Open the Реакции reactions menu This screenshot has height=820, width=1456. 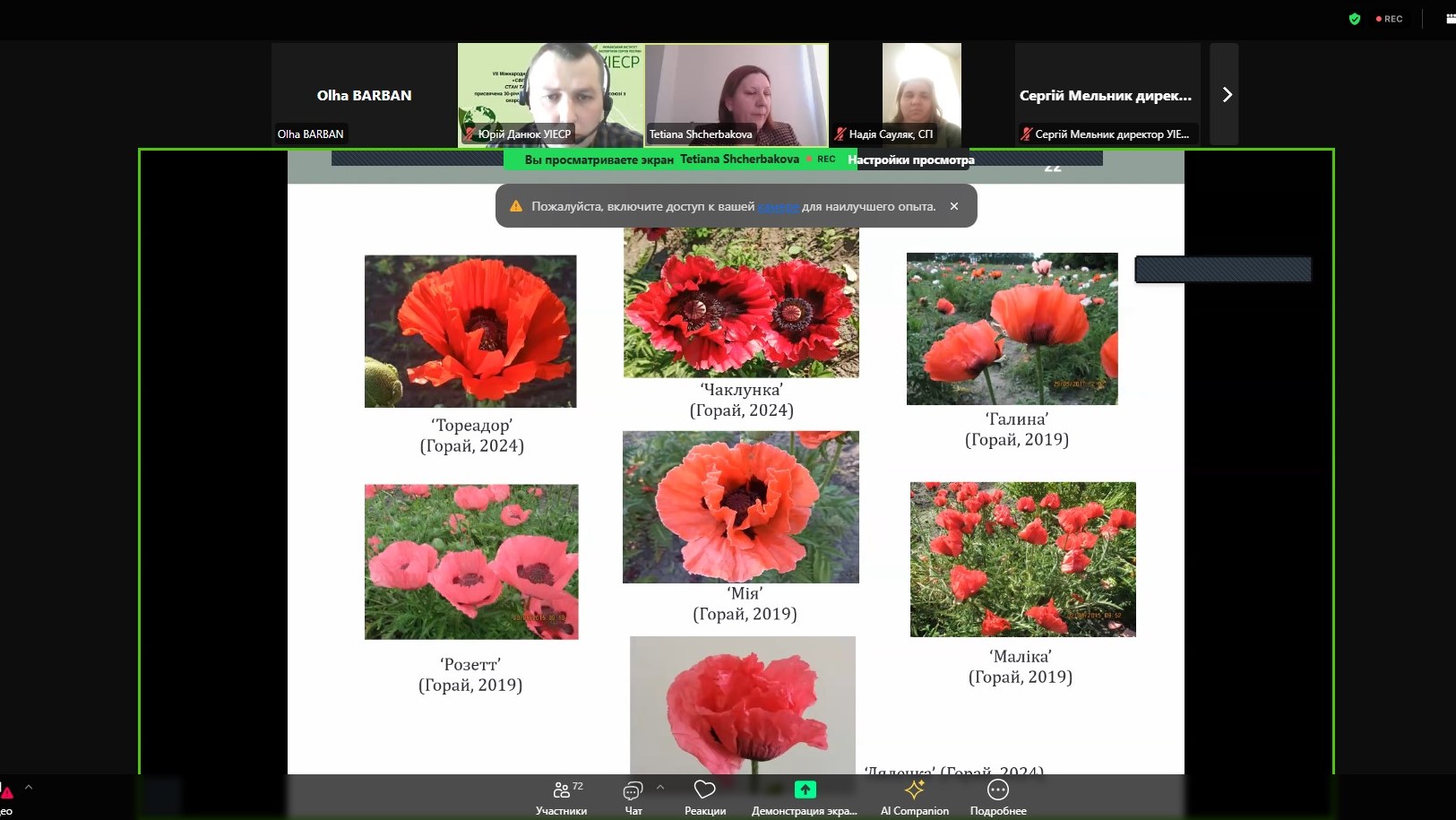(705, 797)
